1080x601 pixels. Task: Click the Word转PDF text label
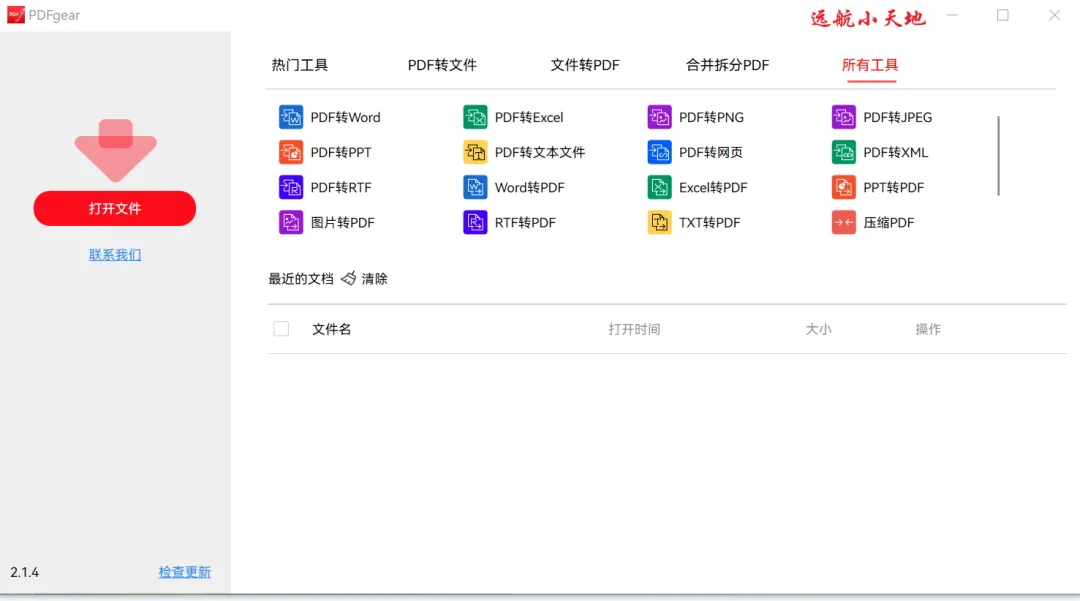tap(530, 187)
